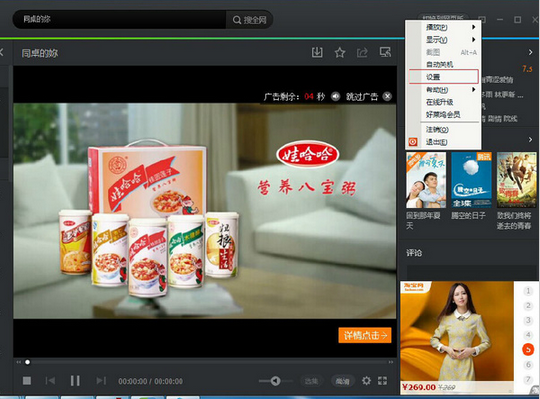
Task: Favorite the video with star icon
Action: pyautogui.click(x=340, y=53)
